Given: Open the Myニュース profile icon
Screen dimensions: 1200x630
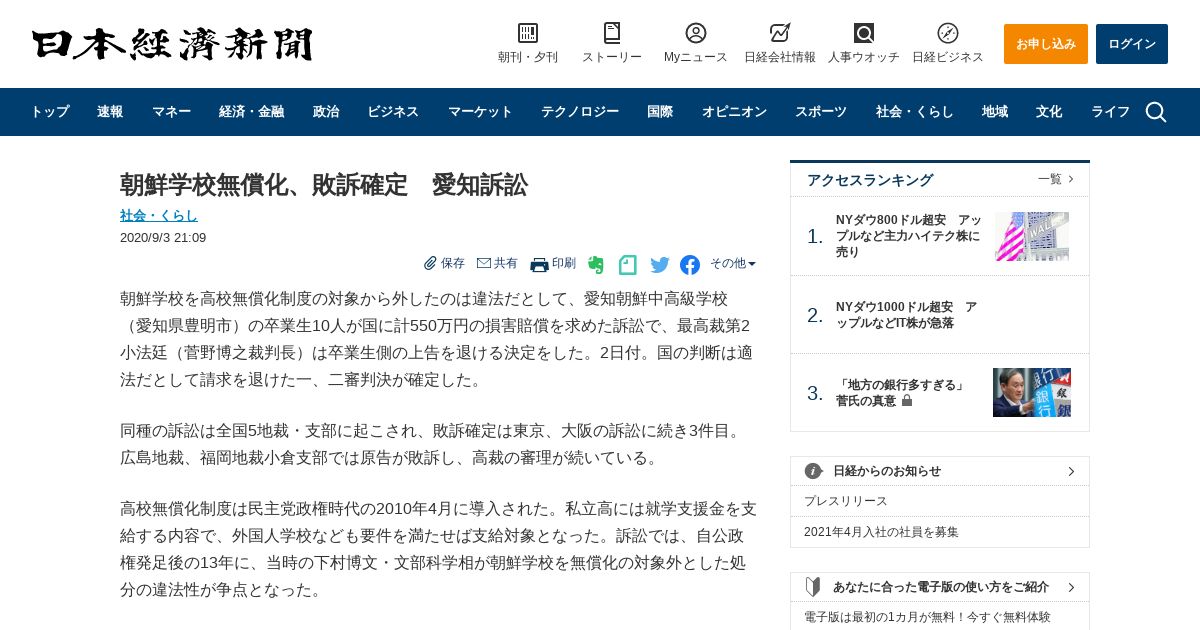Looking at the screenshot, I should (696, 33).
